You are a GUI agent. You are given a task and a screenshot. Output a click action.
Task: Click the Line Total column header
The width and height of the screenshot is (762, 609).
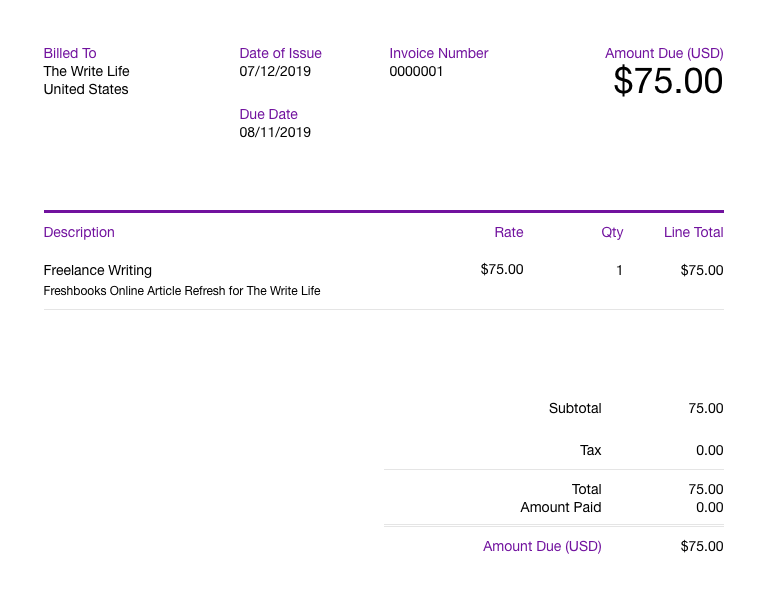(x=693, y=232)
